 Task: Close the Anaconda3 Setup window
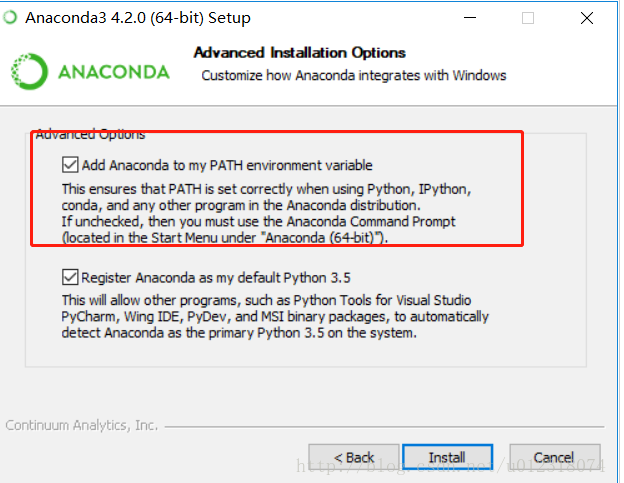(587, 18)
